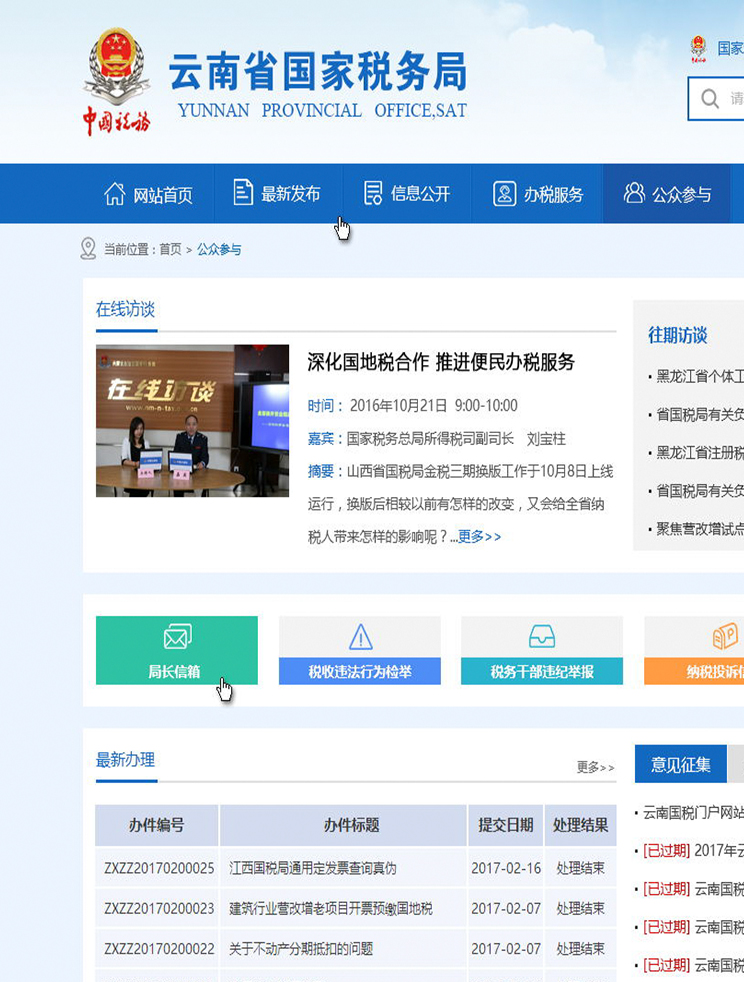Open the 局长信箱 mailbox button
This screenshot has height=982, width=744.
coord(176,671)
